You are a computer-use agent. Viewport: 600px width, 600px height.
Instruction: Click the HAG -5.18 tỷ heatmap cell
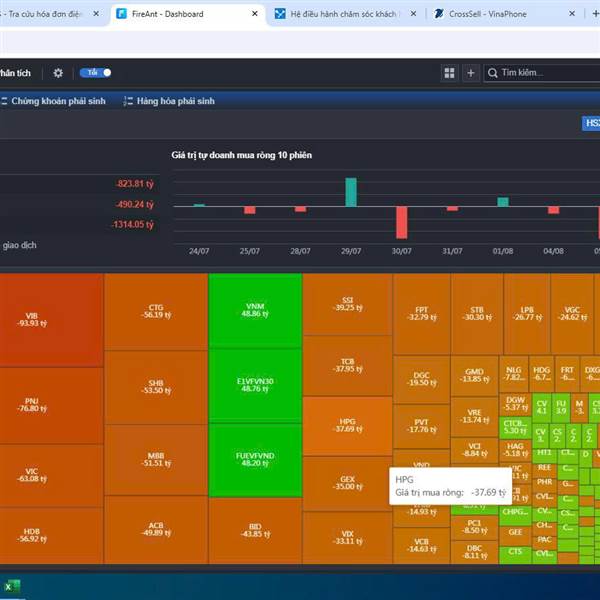[x=515, y=450]
